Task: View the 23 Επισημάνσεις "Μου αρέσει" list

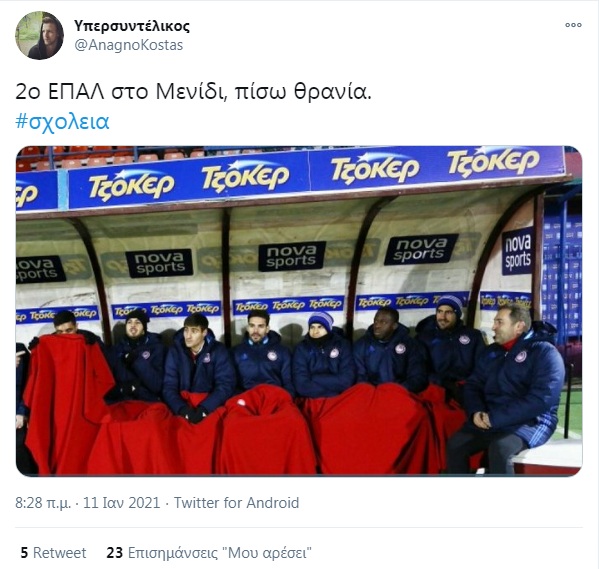Action: (x=209, y=553)
